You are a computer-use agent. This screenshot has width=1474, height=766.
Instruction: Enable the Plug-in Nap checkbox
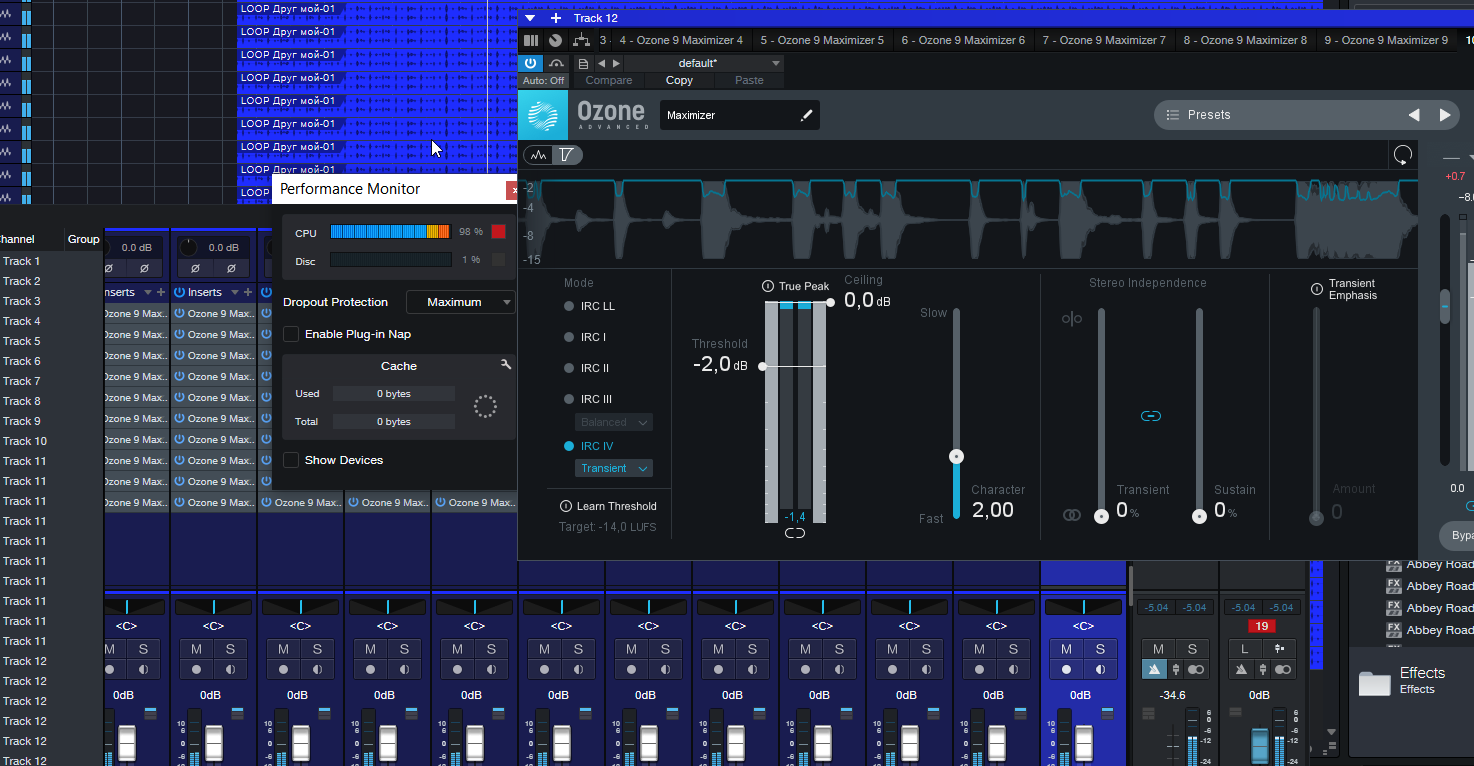tap(291, 334)
